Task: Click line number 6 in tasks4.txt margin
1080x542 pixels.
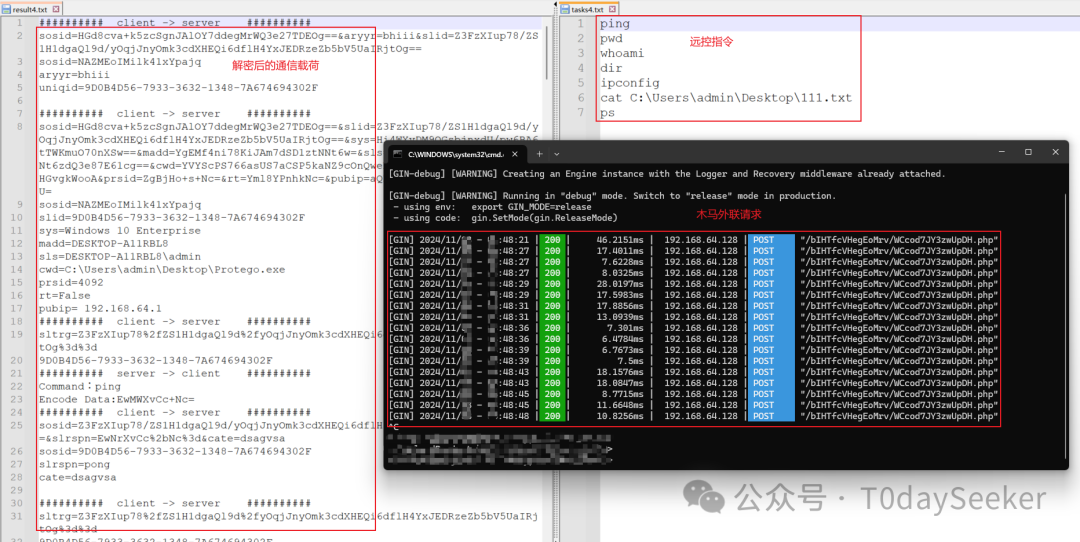Action: point(581,98)
